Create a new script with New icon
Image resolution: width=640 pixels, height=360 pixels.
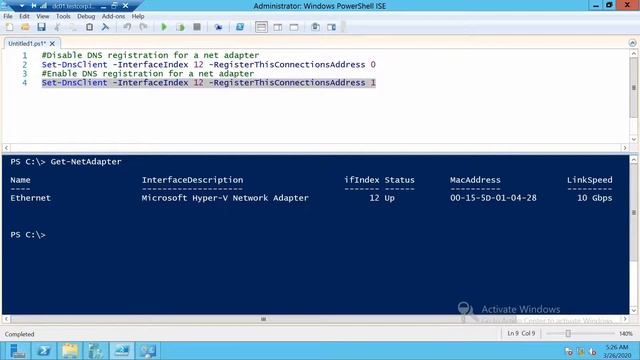[x=9, y=27]
